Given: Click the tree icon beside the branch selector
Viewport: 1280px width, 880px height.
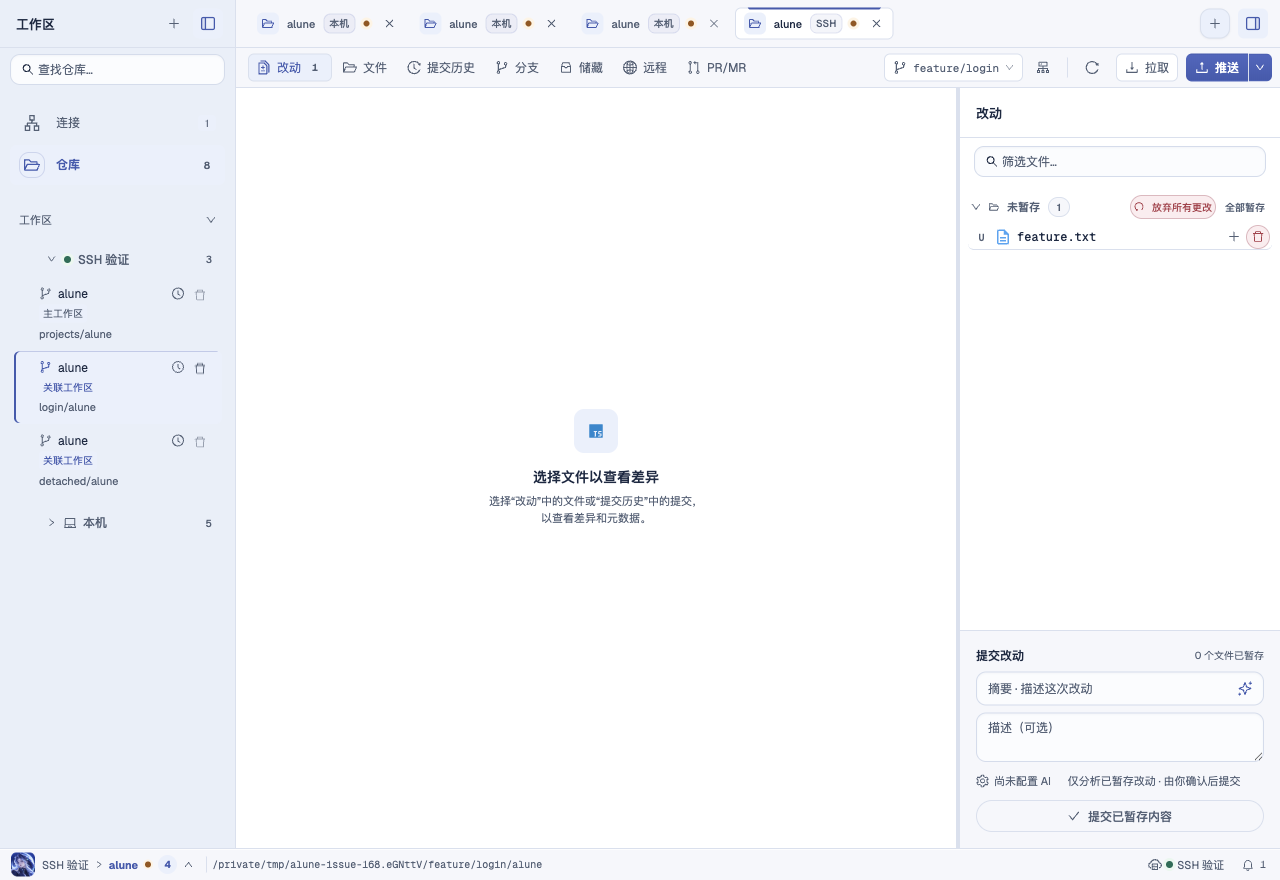Looking at the screenshot, I should pyautogui.click(x=1043, y=68).
